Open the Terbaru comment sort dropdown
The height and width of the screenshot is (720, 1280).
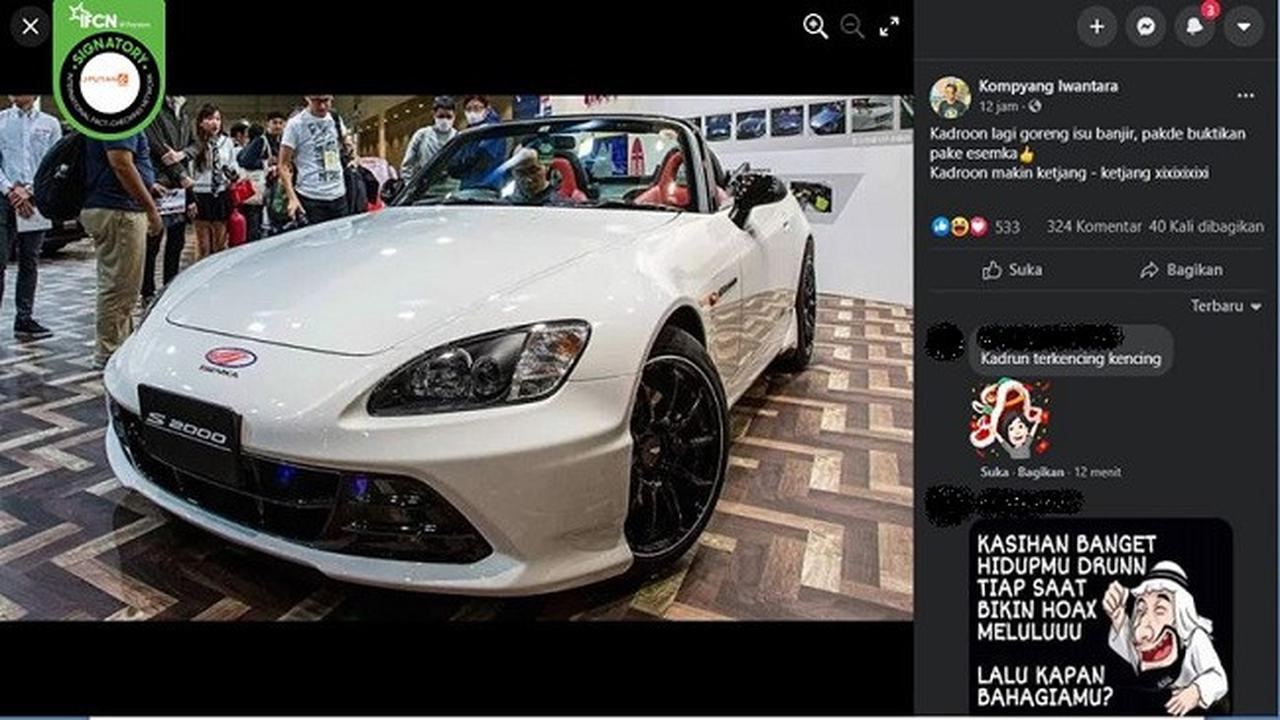click(1225, 306)
